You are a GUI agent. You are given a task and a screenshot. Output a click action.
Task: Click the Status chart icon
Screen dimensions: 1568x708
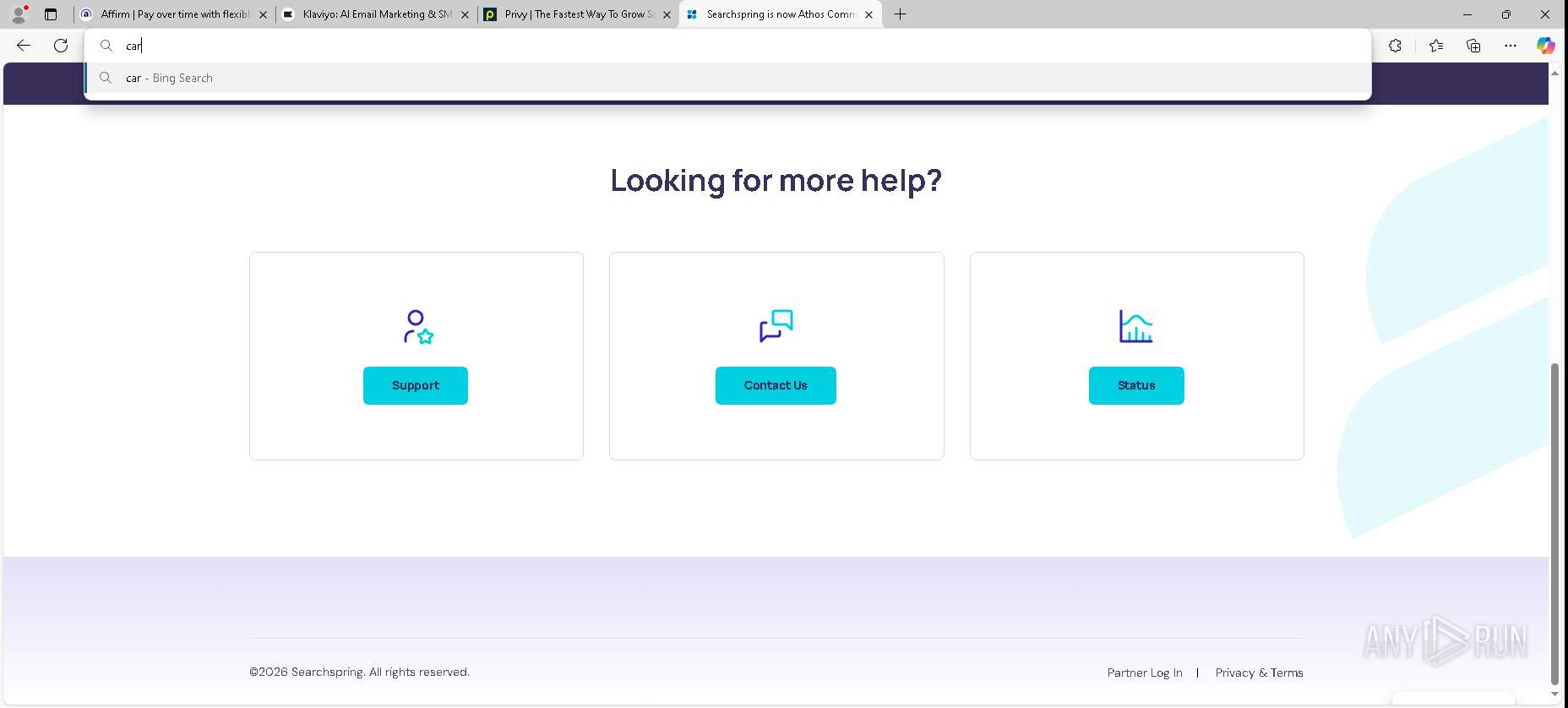(1136, 326)
